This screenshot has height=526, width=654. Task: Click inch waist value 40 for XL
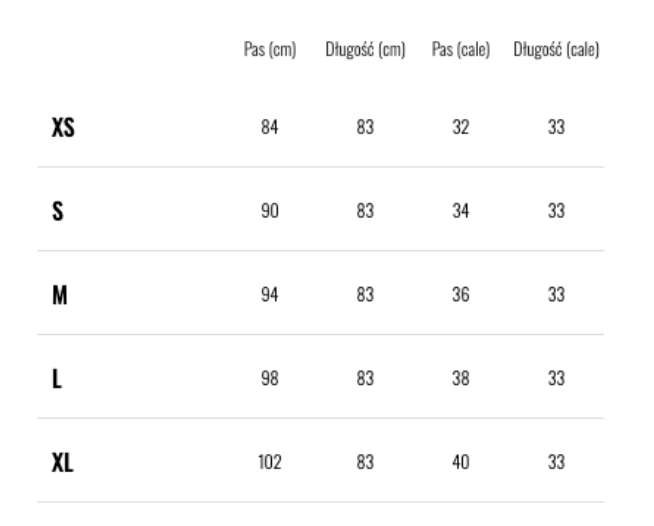pos(460,464)
